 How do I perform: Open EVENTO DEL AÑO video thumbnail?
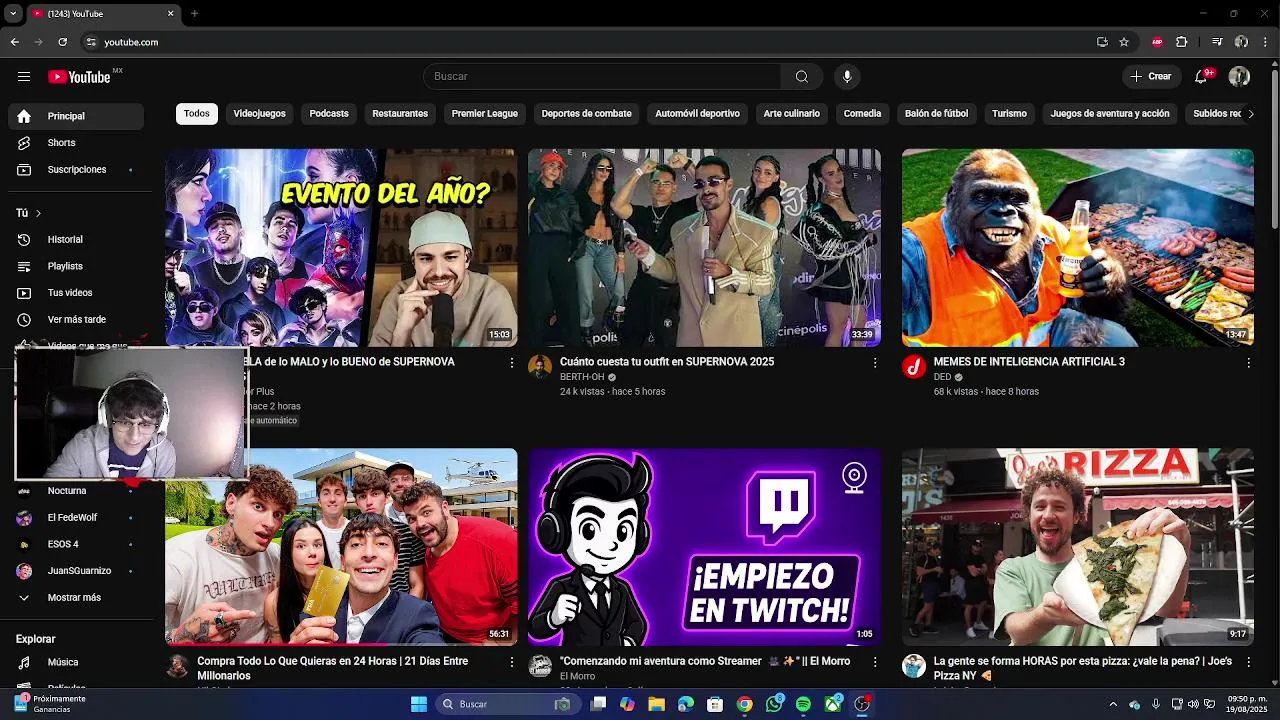pos(341,248)
